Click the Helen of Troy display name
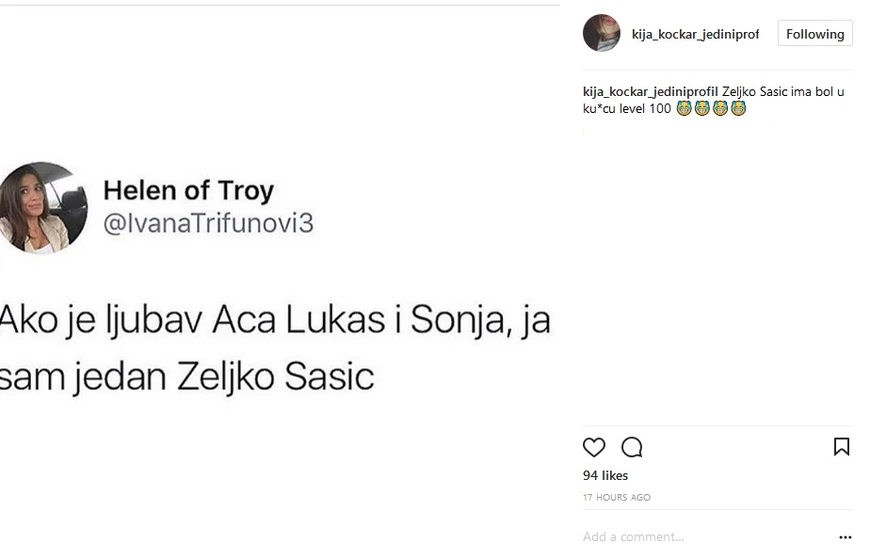This screenshot has width=870, height=559. pos(188,190)
